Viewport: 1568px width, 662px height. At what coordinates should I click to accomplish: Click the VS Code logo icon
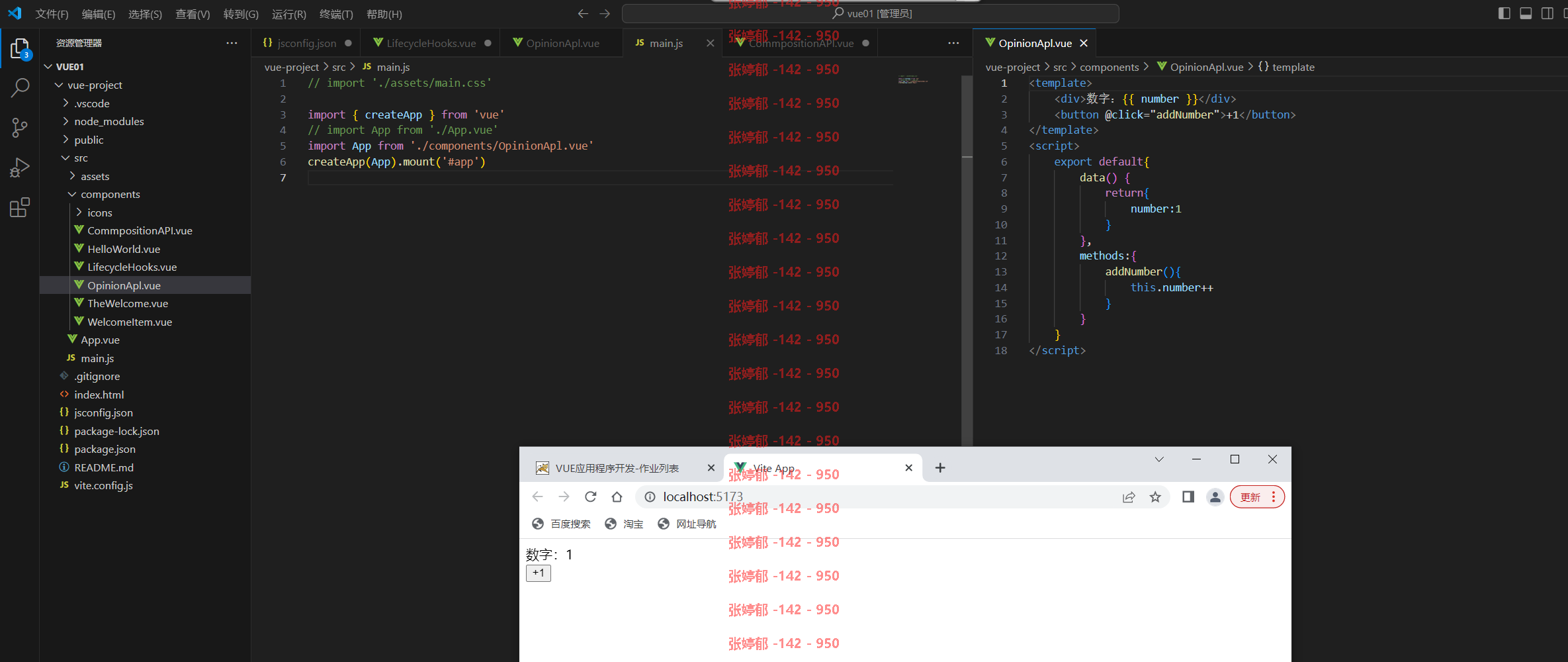[15, 13]
